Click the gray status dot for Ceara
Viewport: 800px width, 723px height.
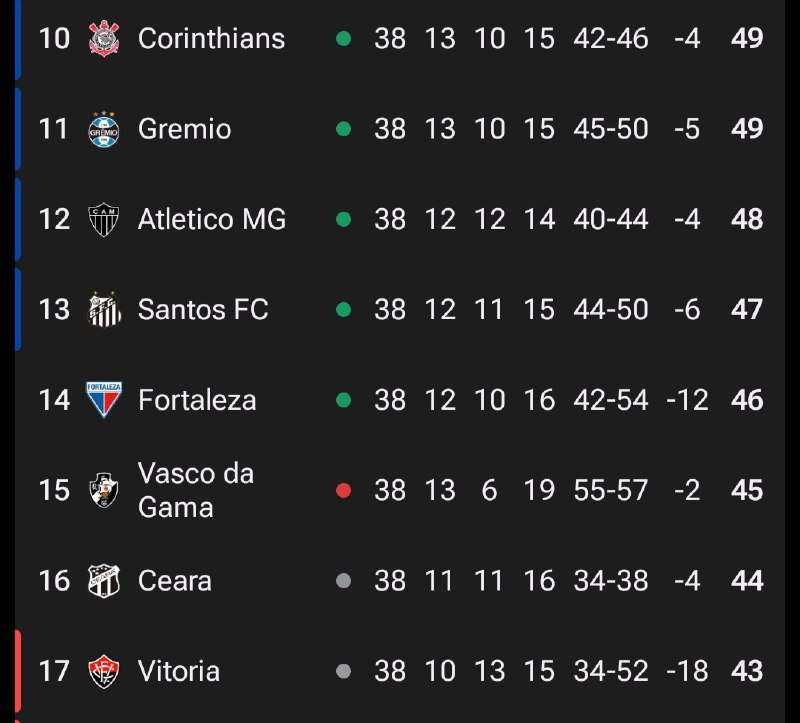[x=344, y=580]
